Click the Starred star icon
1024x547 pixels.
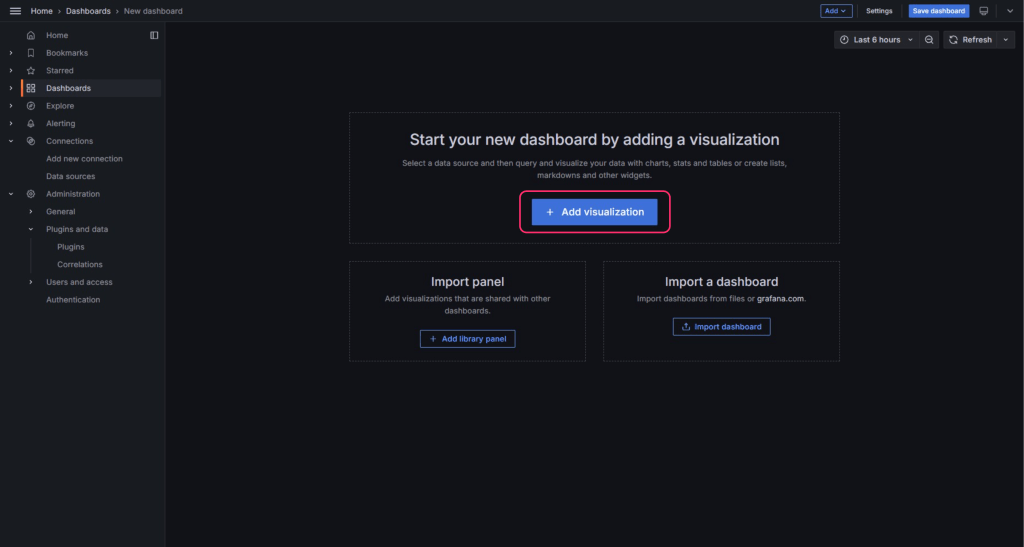[x=31, y=71]
